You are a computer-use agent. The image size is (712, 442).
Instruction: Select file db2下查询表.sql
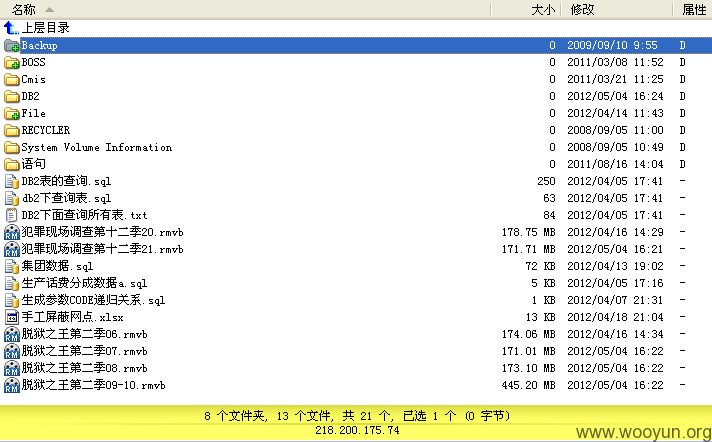point(66,198)
